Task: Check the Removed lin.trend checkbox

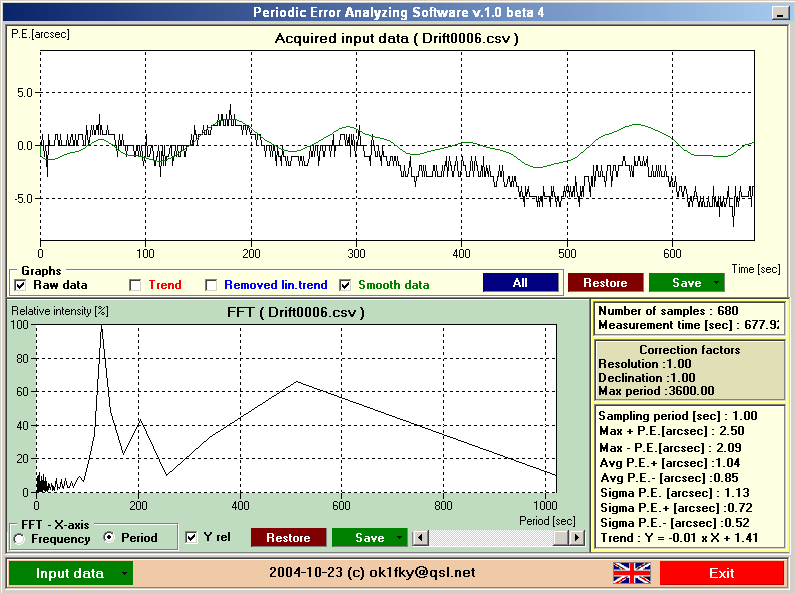Action: click(211, 285)
